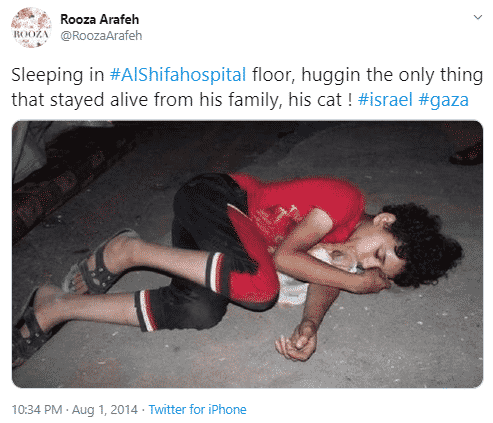The width and height of the screenshot is (493, 423).
Task: Visit the @RoozaArafeh handle link
Action: point(101,36)
